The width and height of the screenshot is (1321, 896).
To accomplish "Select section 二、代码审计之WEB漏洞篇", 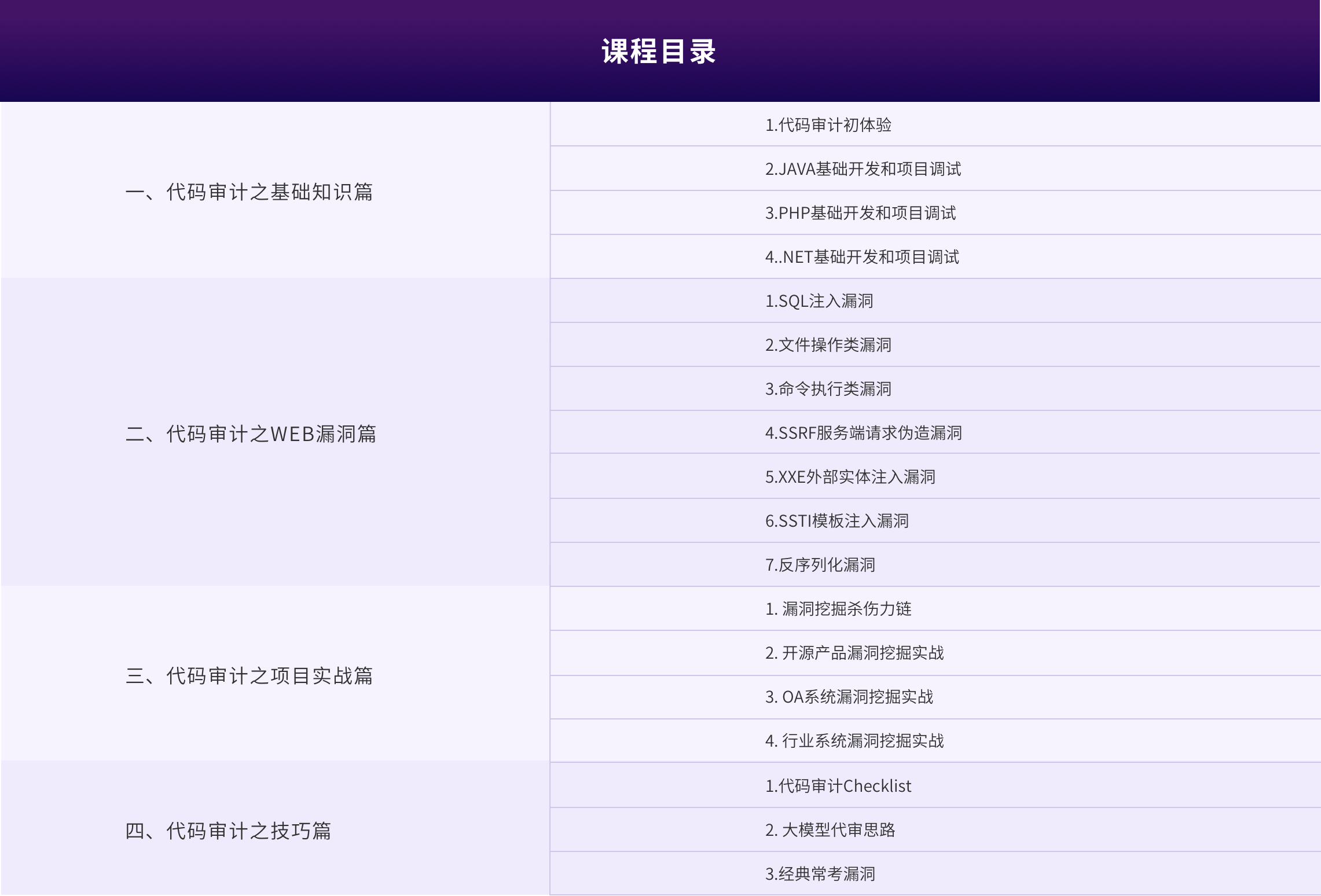I will coord(251,434).
